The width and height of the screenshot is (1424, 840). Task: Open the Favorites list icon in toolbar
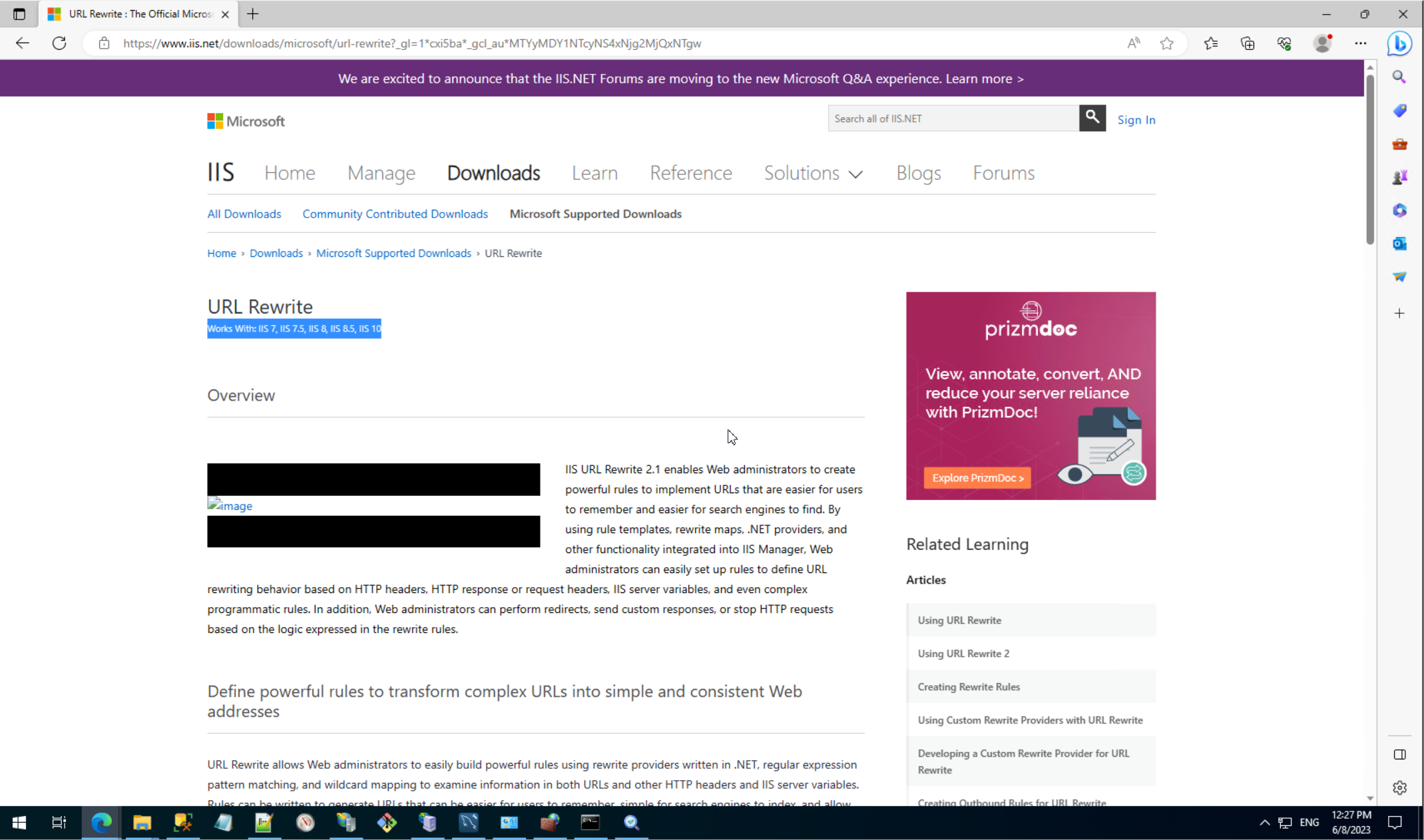pyautogui.click(x=1210, y=43)
